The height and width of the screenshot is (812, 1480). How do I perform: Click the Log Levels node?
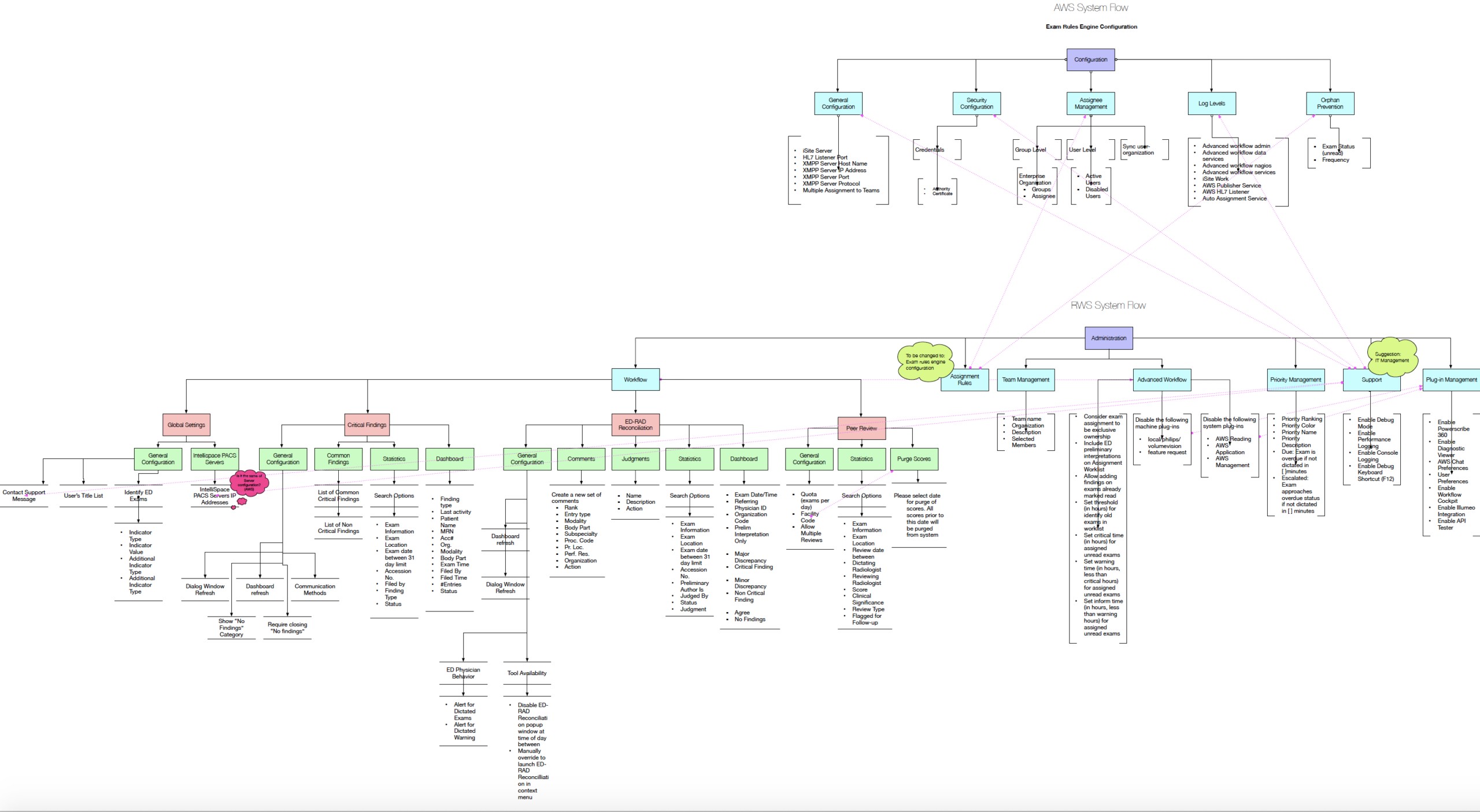point(1212,103)
